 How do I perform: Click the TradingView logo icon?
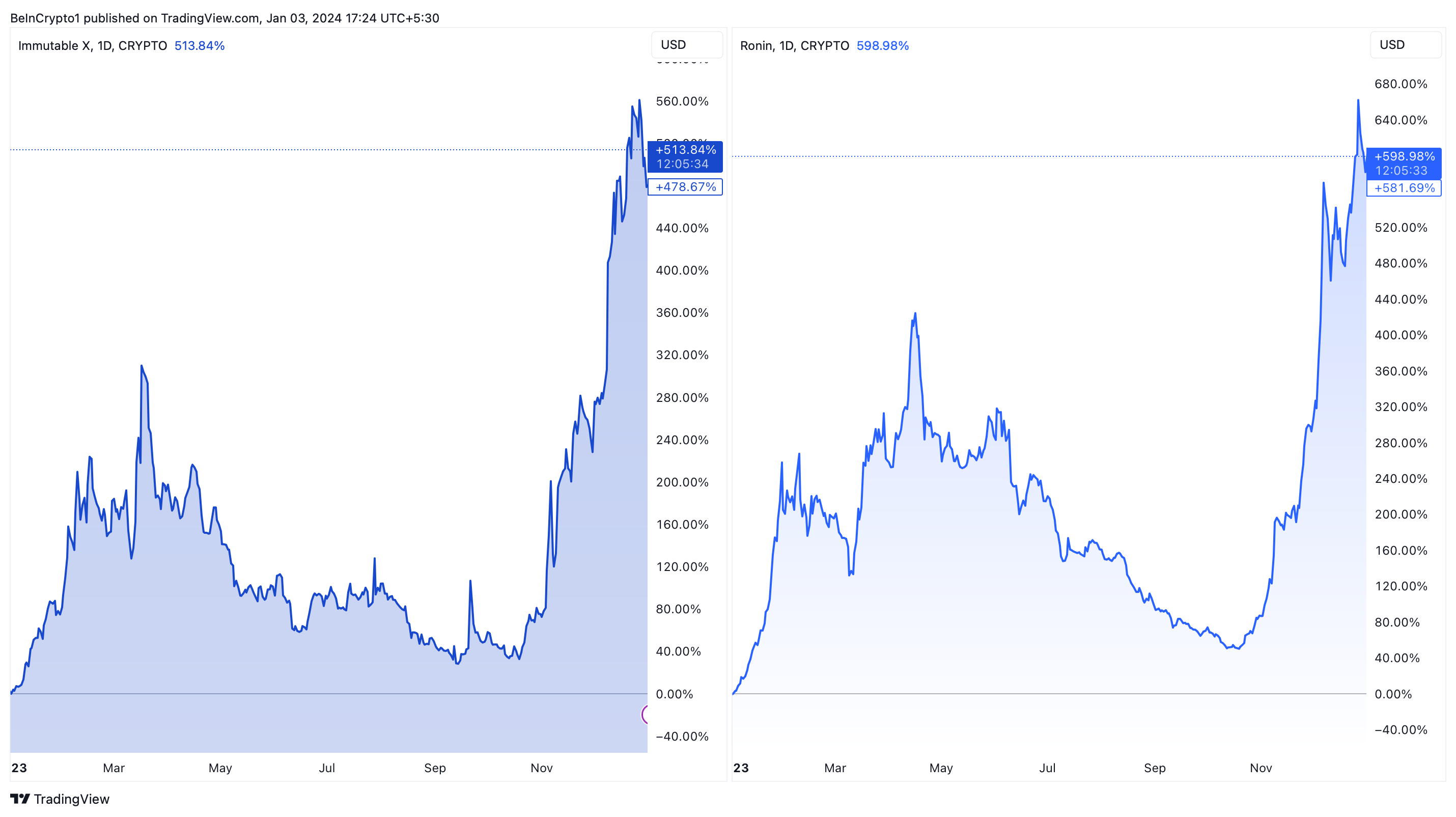point(20,798)
